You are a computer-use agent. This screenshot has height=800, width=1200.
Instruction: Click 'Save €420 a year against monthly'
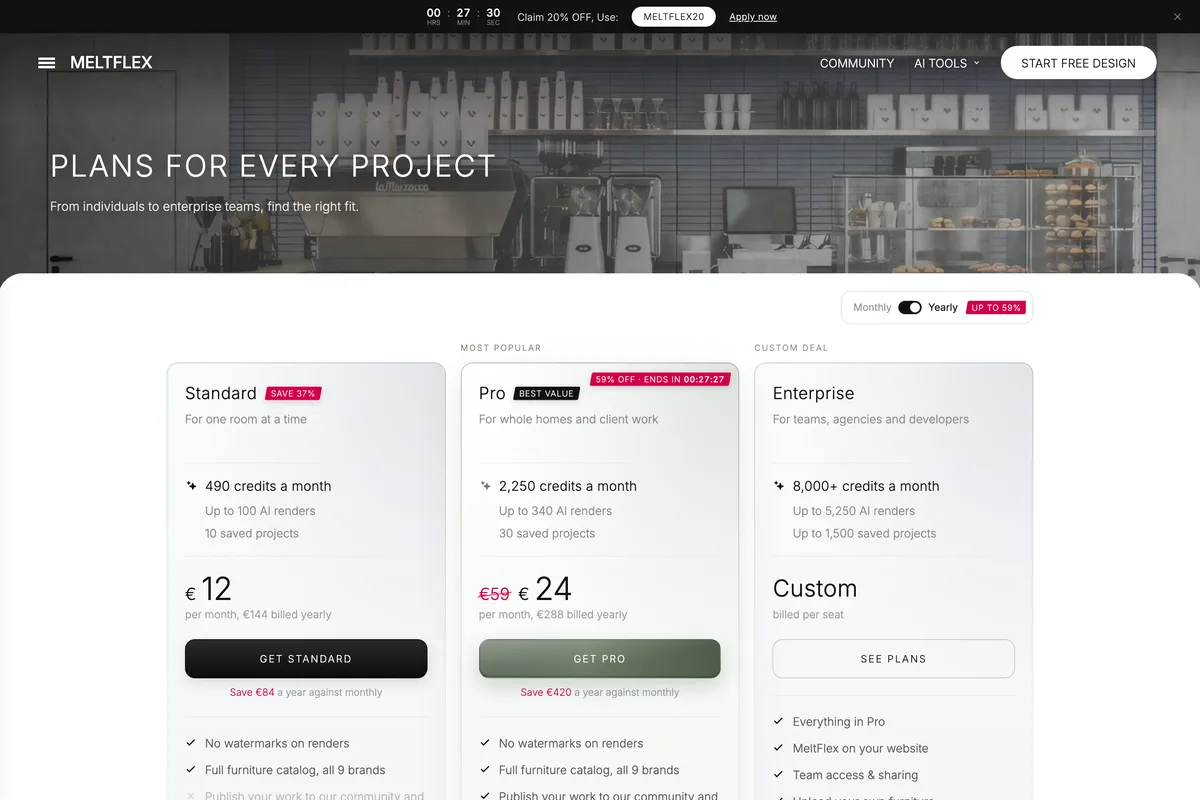(x=600, y=692)
